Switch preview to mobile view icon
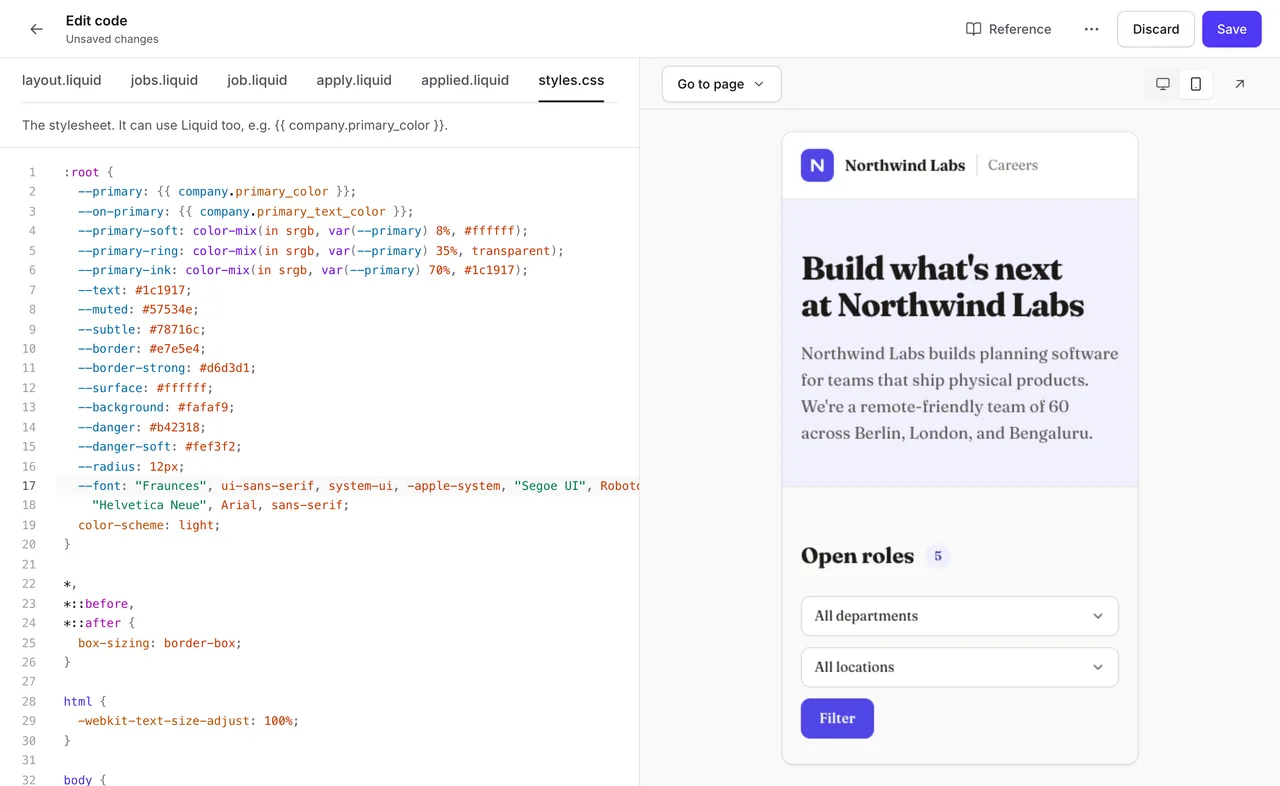1280x786 pixels. (x=1195, y=84)
